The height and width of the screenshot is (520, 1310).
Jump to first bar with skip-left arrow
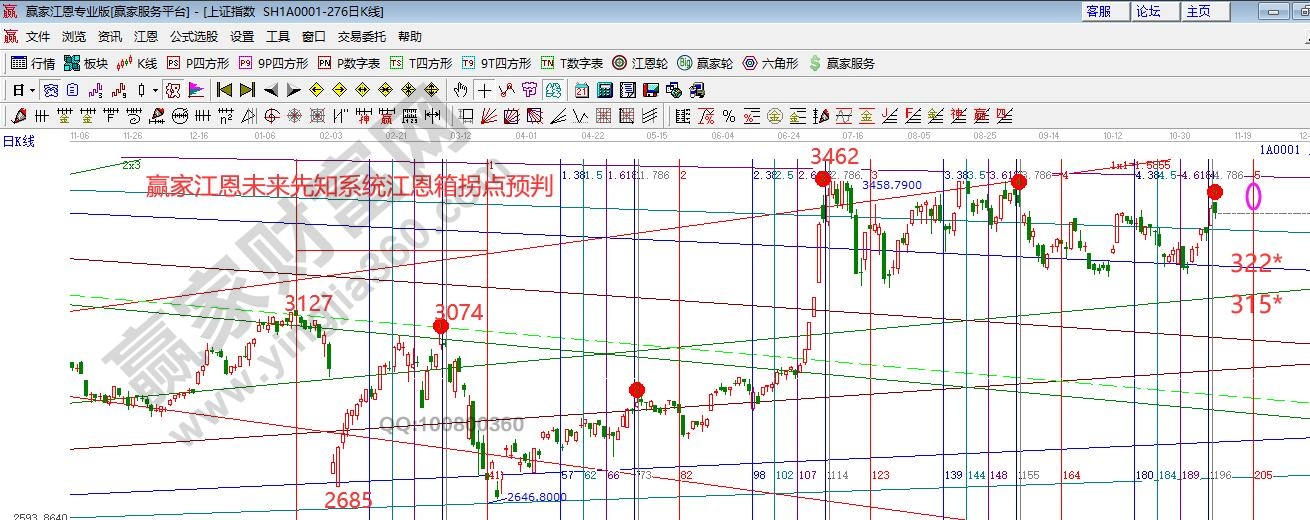coord(224,90)
